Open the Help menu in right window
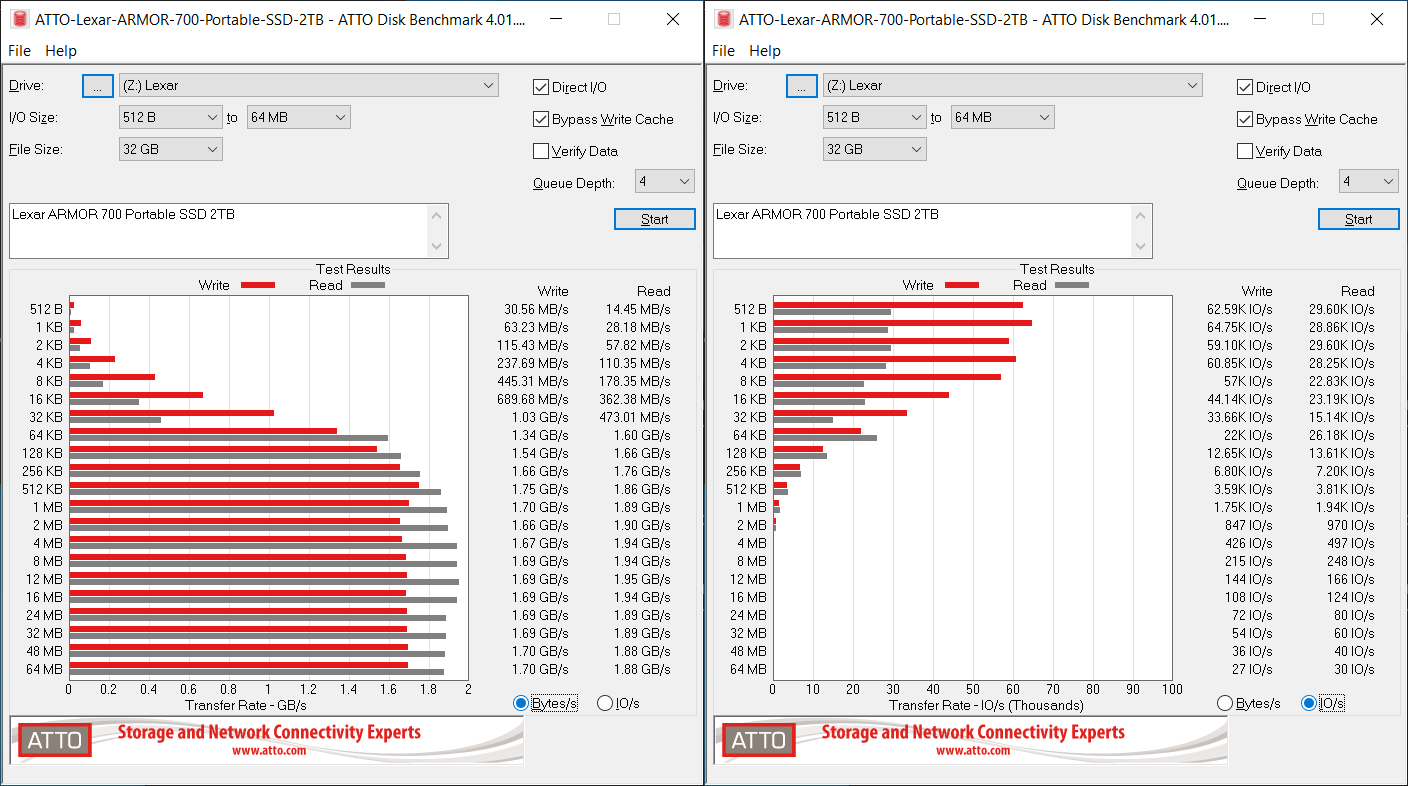Image resolution: width=1408 pixels, height=786 pixels. (x=764, y=51)
